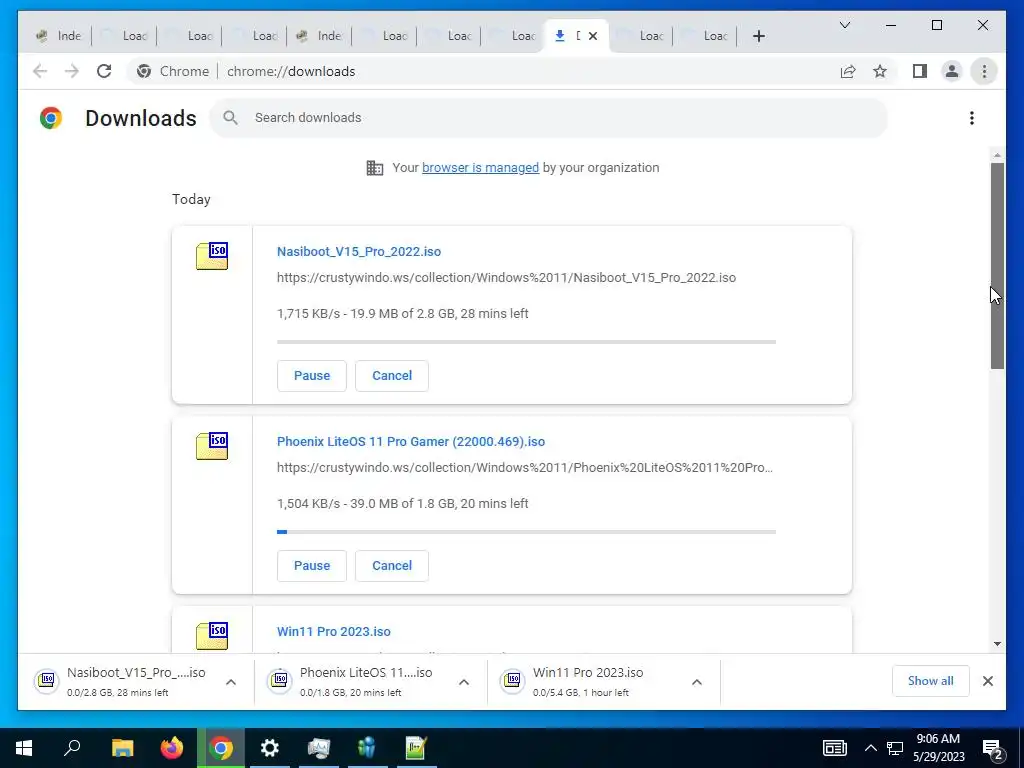Open the 'browser is managed' link
Screen dimensions: 1024x768
click(x=480, y=168)
